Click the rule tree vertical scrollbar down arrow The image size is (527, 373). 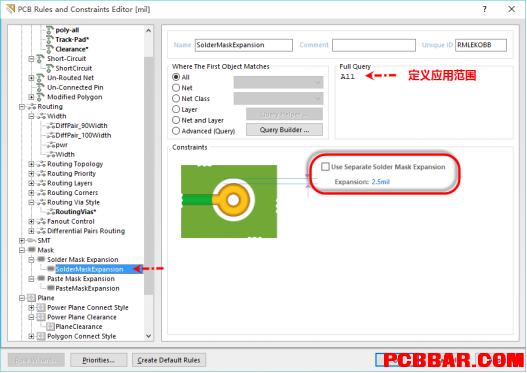point(149,336)
